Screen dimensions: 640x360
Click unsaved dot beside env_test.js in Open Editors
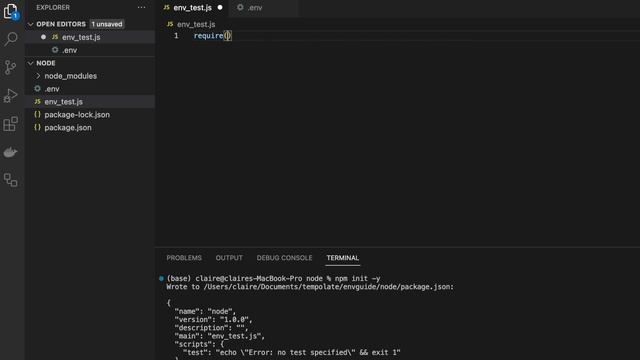[43, 37]
